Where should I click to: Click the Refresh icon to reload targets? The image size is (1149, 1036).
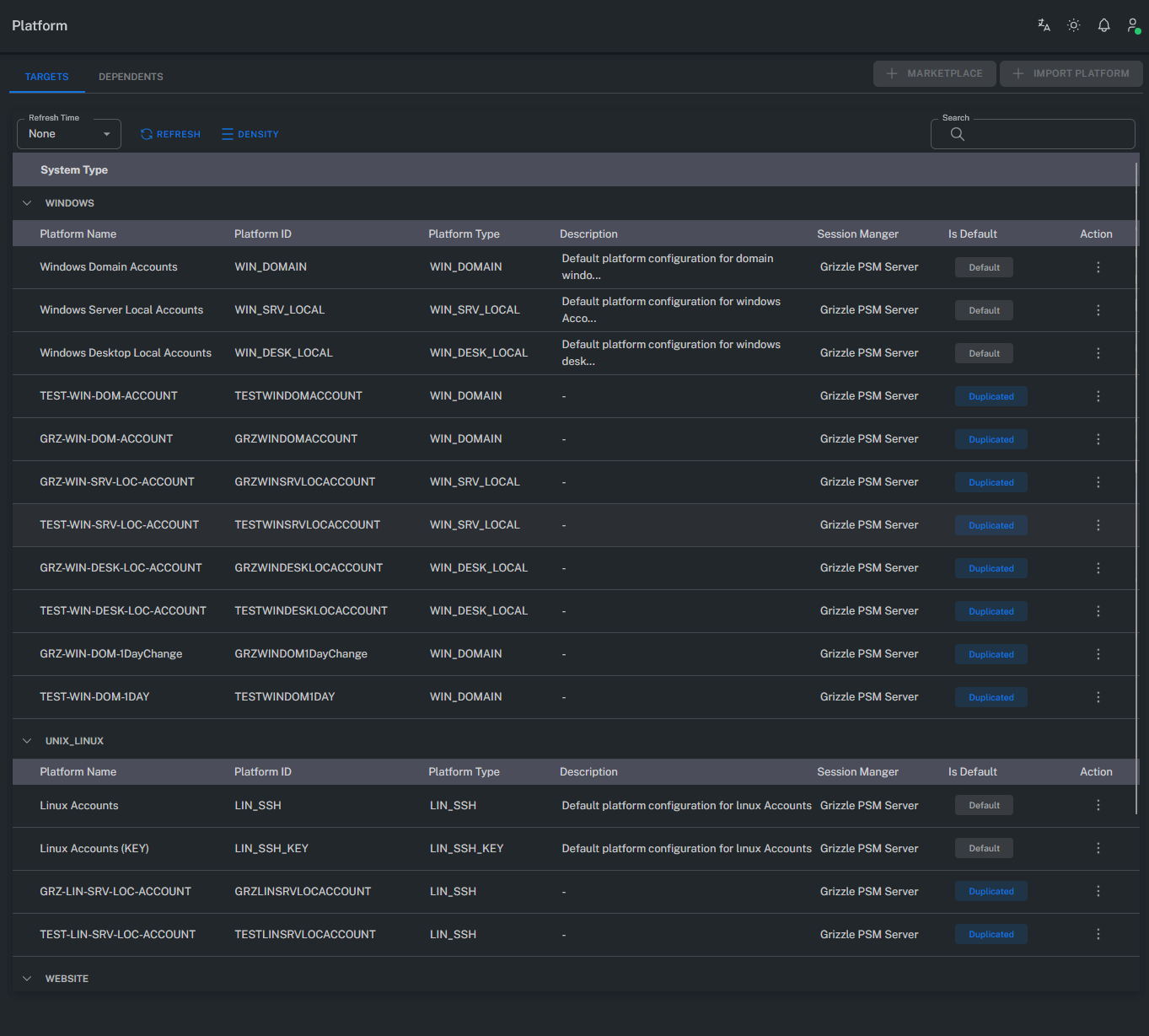click(x=147, y=134)
